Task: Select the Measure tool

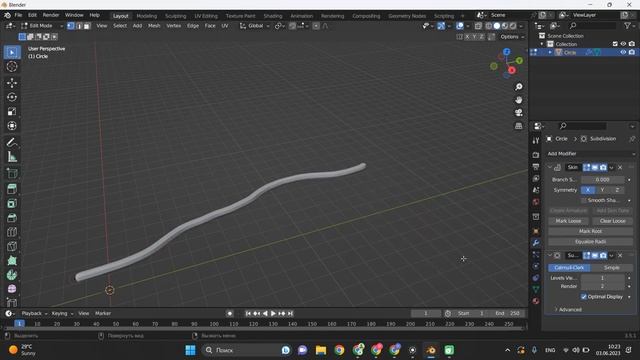Action: coord(12,157)
